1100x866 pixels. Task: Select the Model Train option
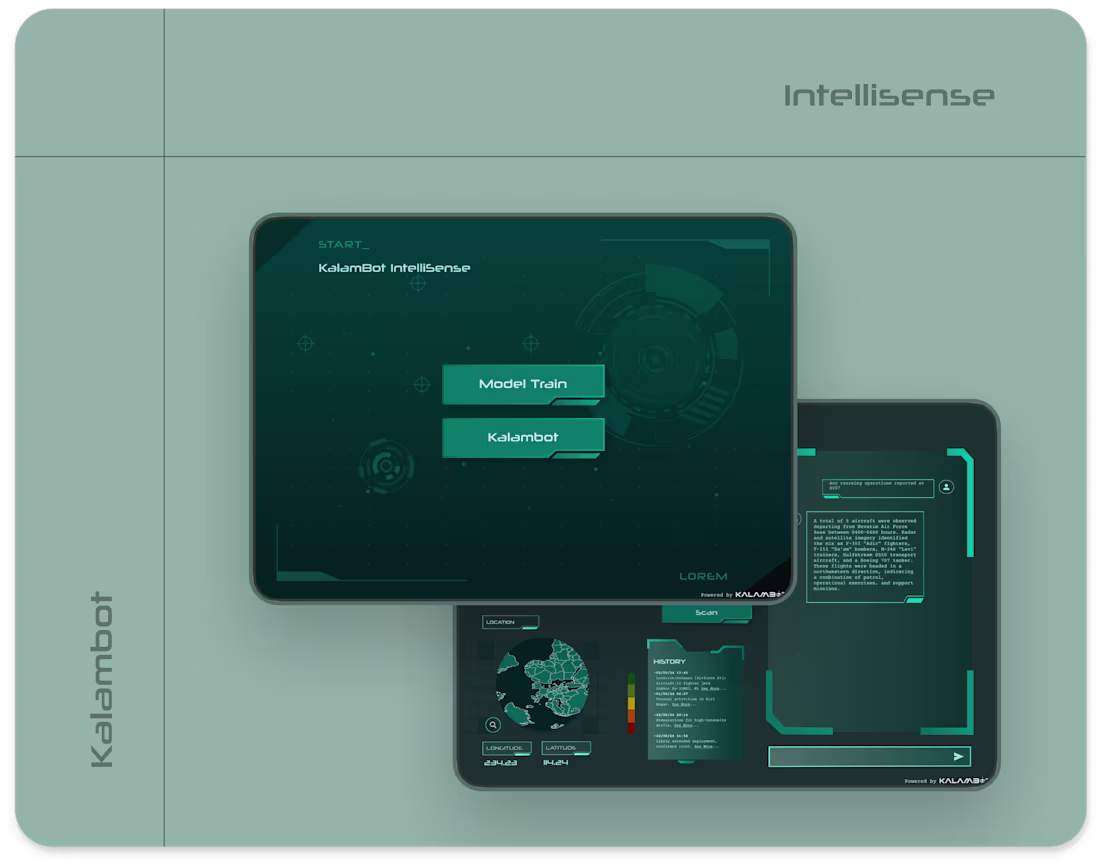point(523,383)
